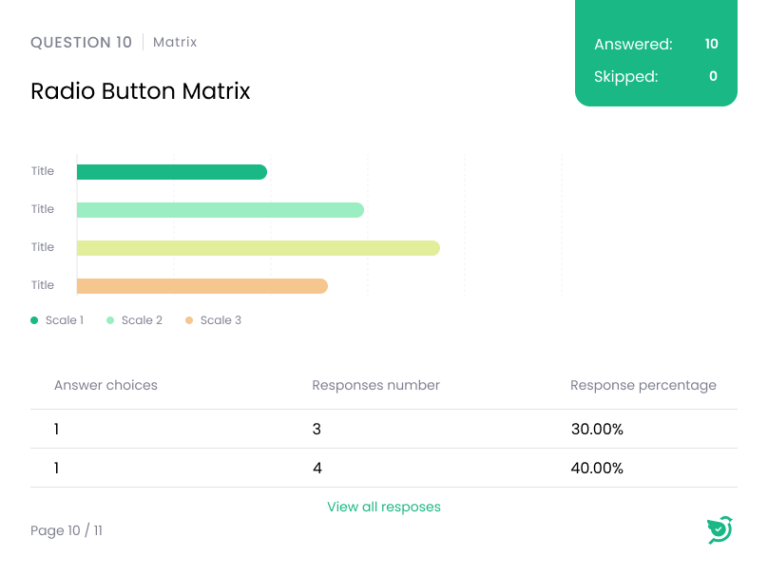Click the Answer choices column header
This screenshot has height=576, width=768.
tap(105, 385)
